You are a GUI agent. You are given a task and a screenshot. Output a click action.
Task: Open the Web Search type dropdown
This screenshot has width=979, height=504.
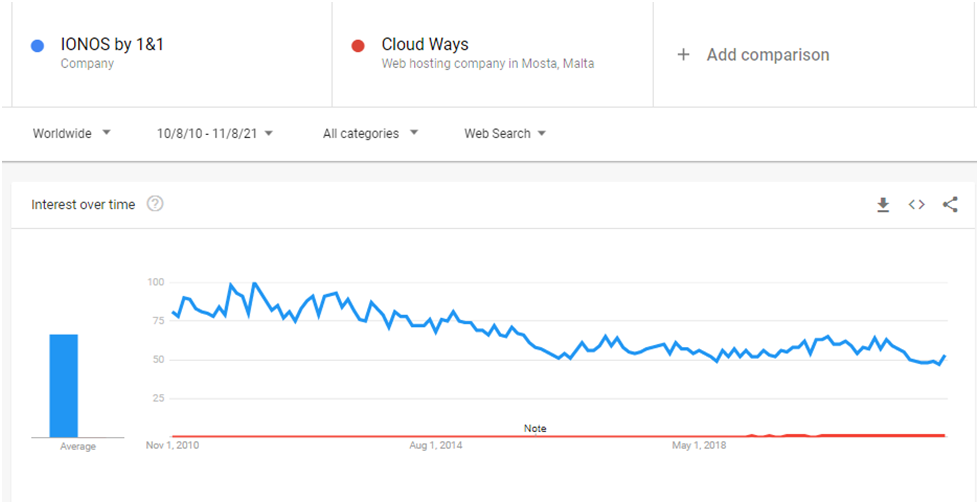coord(505,133)
